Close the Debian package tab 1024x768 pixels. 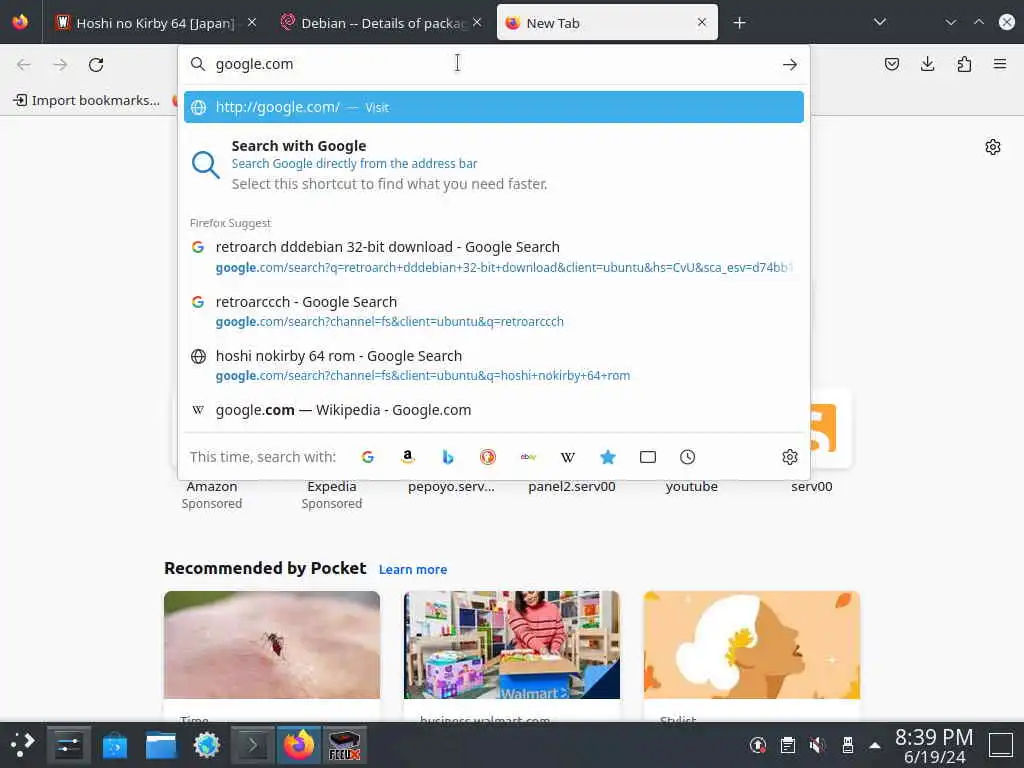tap(477, 22)
